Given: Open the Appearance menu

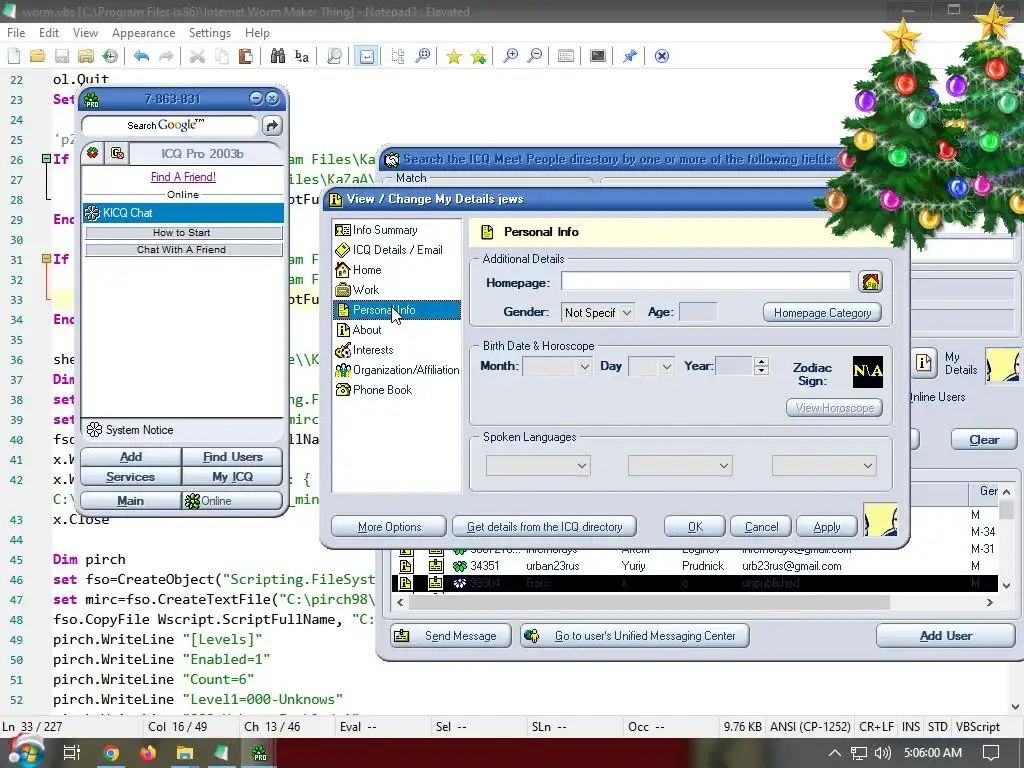Looking at the screenshot, I should coord(143,33).
